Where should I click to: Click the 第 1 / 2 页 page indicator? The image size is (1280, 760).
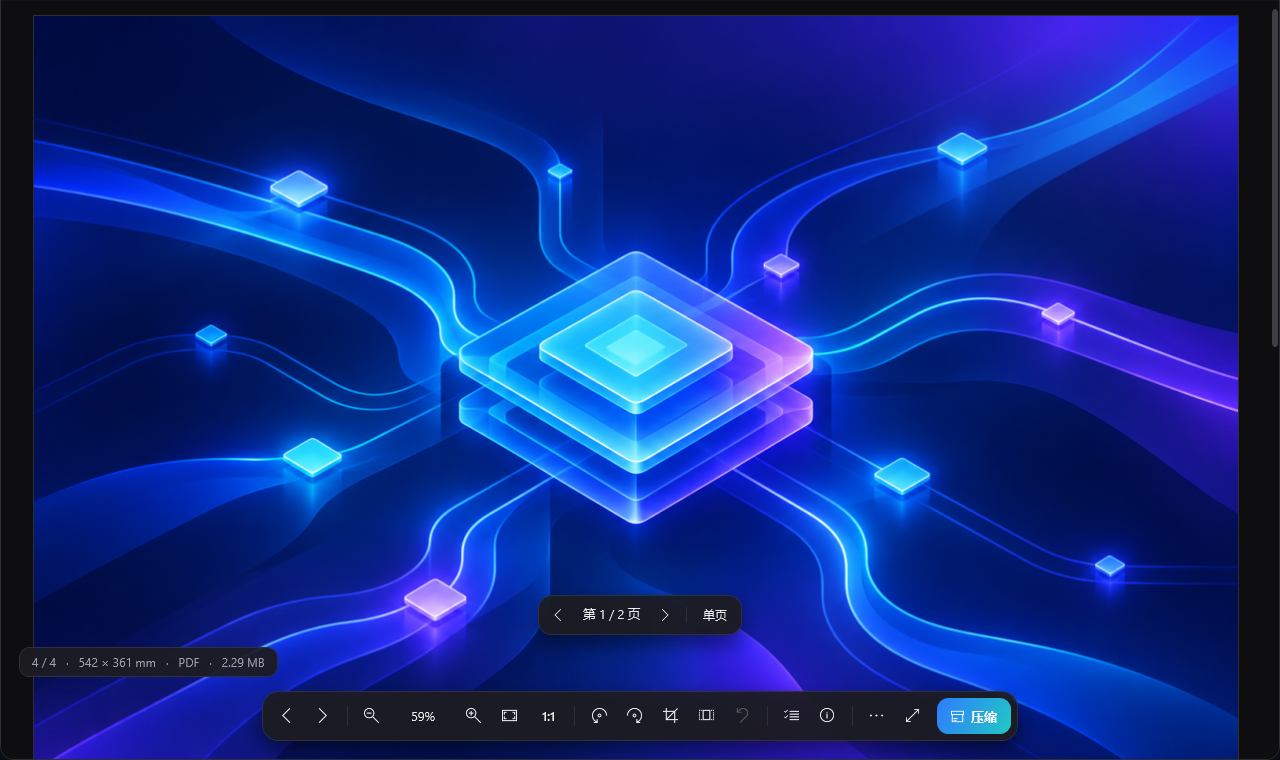pyautogui.click(x=612, y=615)
